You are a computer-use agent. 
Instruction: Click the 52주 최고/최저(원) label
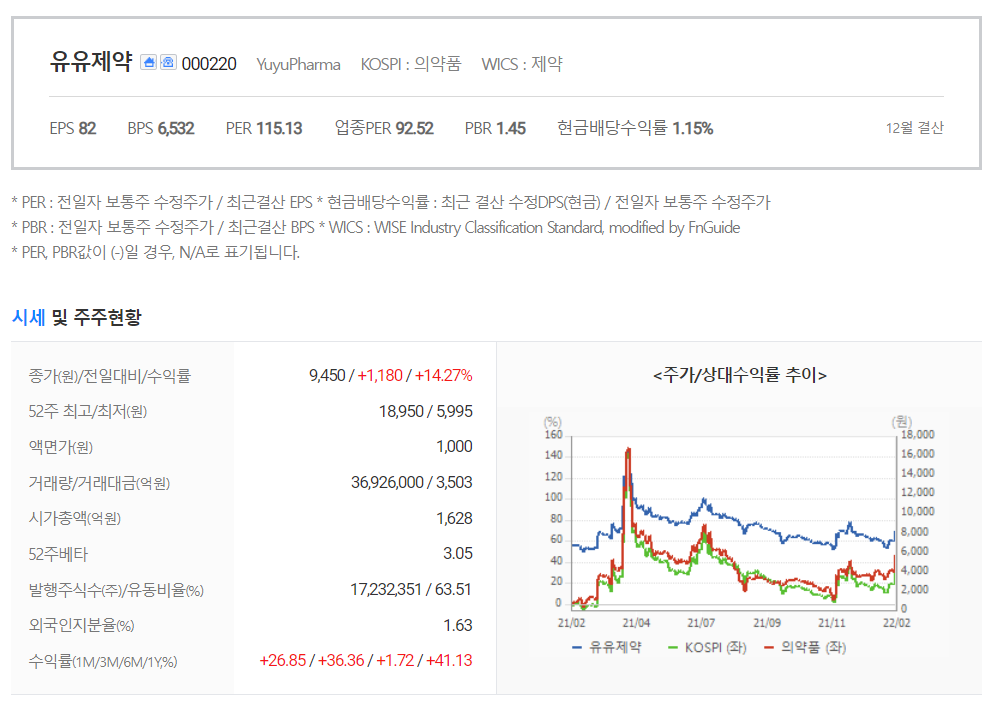pyautogui.click(x=88, y=412)
